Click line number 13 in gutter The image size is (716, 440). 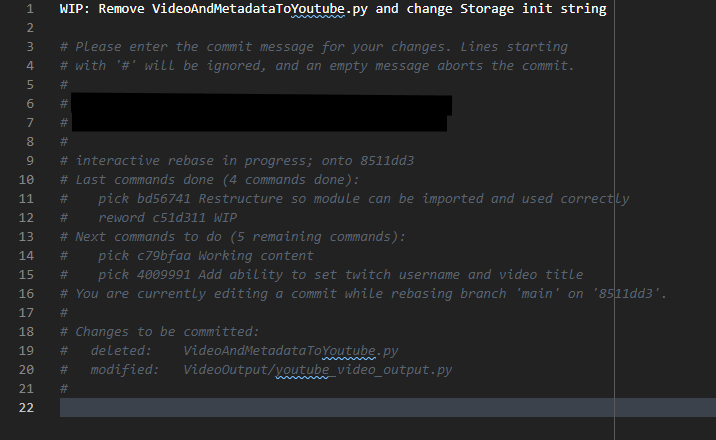pyautogui.click(x=26, y=236)
